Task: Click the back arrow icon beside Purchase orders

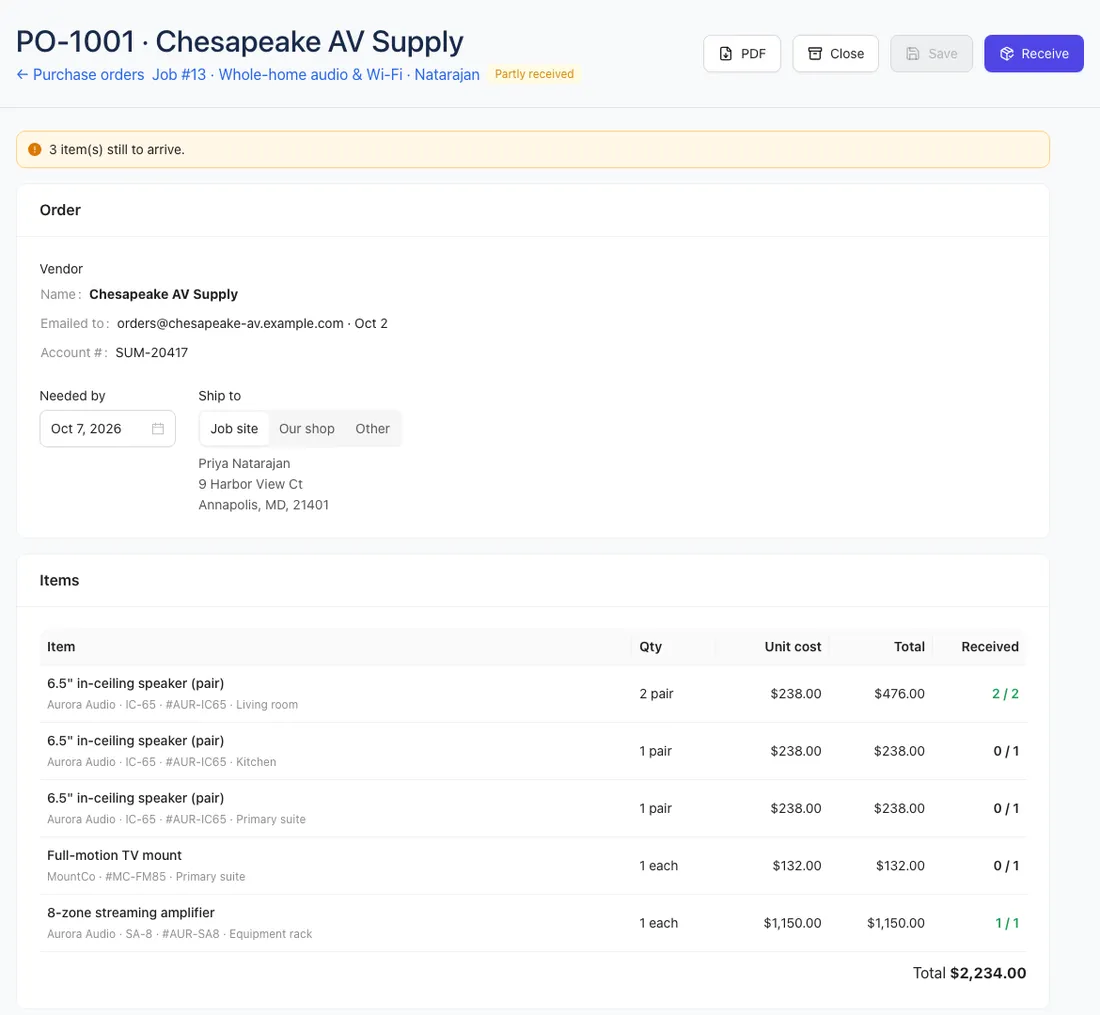Action: coord(22,74)
